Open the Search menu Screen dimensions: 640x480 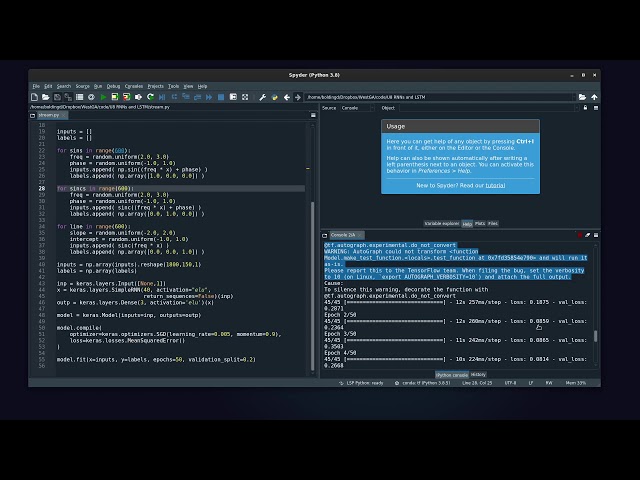[x=64, y=87]
